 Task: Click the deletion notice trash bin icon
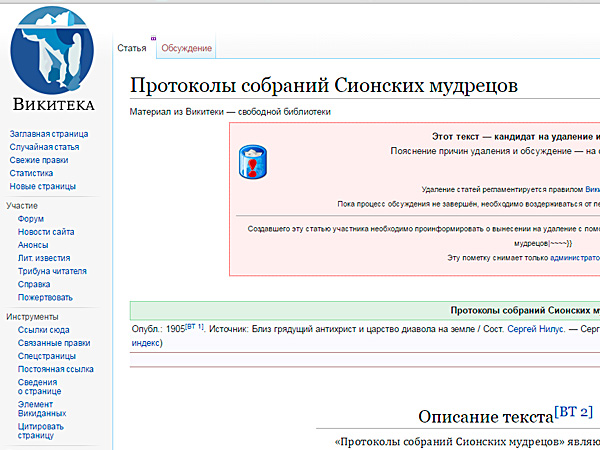(x=251, y=162)
